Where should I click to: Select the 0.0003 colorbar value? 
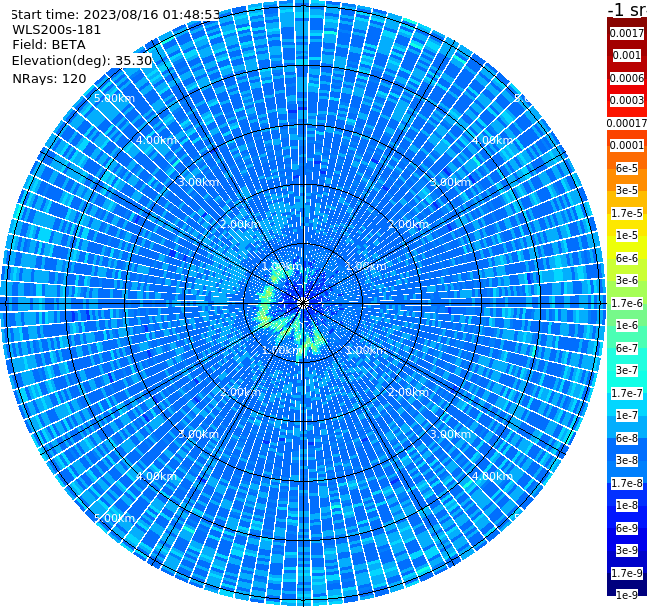click(x=627, y=100)
